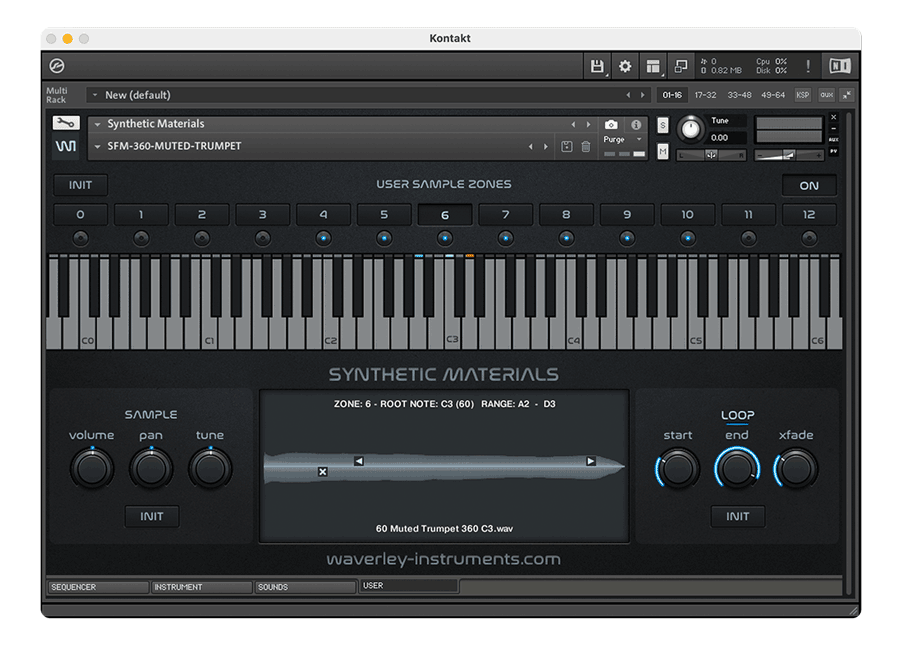The image size is (900, 645).
Task: Go to previous multi preset arrow
Action: click(628, 95)
